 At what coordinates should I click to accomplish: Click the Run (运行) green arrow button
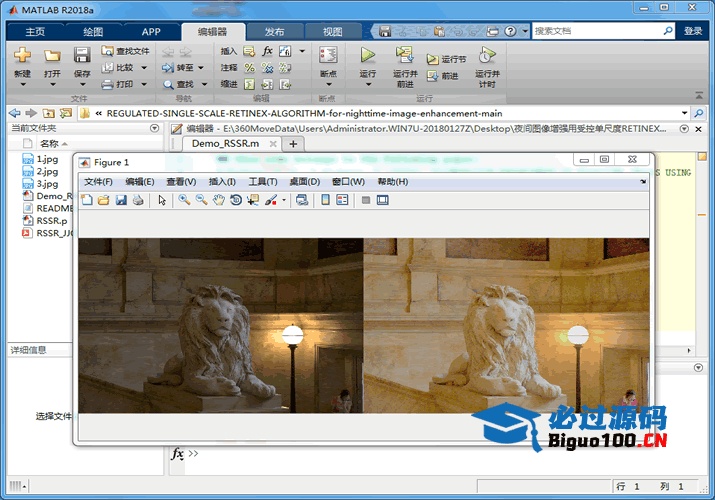[368, 57]
